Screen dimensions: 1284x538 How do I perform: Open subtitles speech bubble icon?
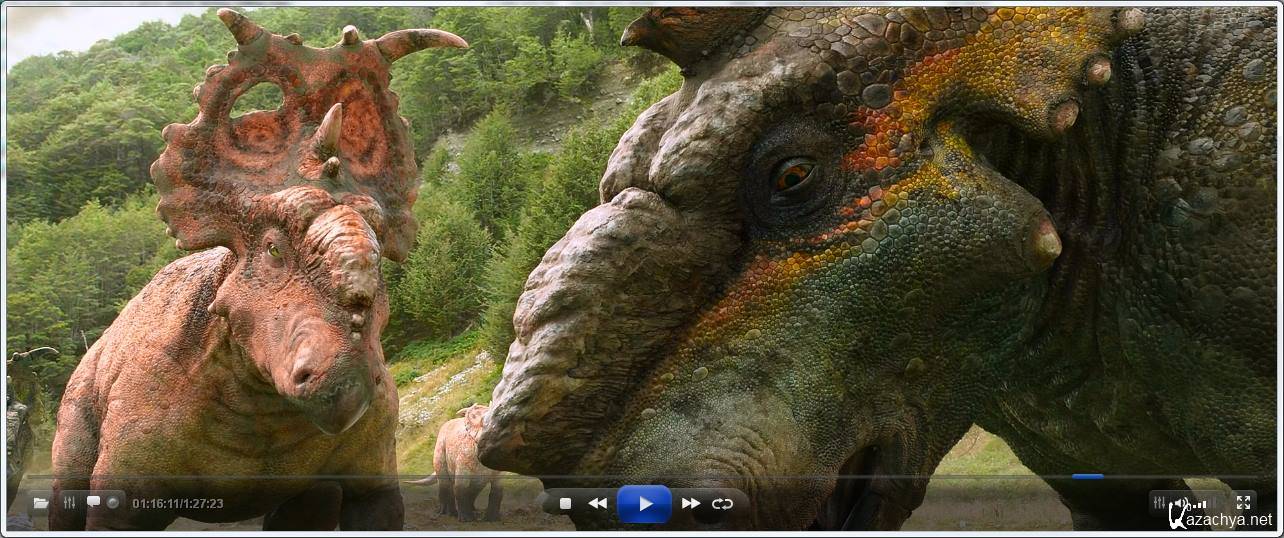pos(94,502)
